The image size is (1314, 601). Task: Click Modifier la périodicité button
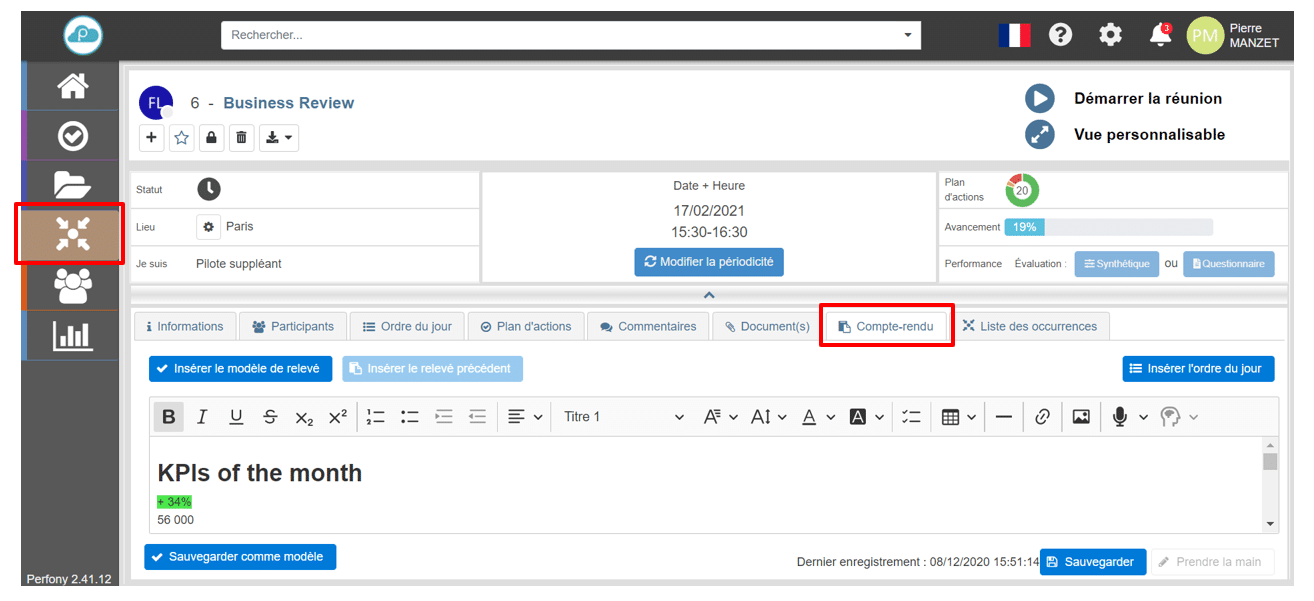tap(709, 262)
